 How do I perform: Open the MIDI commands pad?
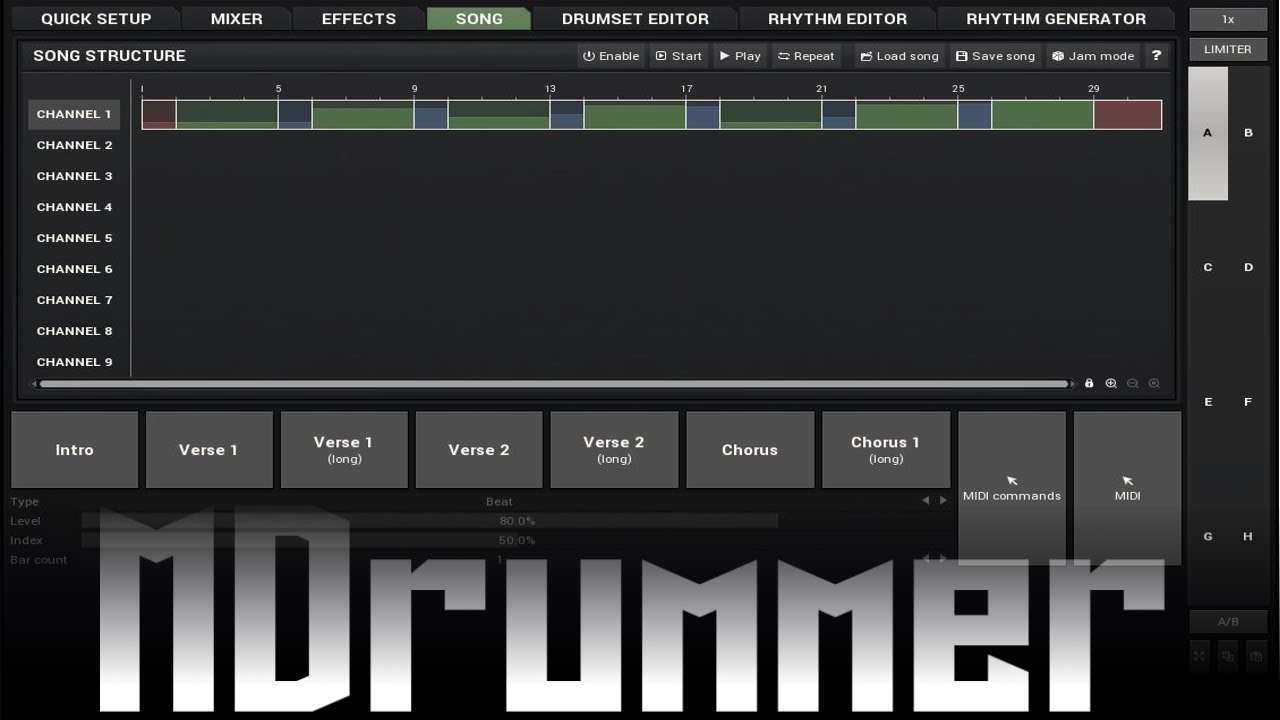[1012, 488]
